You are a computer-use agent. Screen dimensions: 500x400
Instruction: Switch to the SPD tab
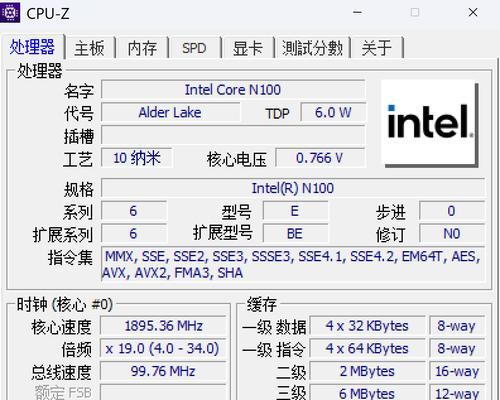(x=194, y=48)
